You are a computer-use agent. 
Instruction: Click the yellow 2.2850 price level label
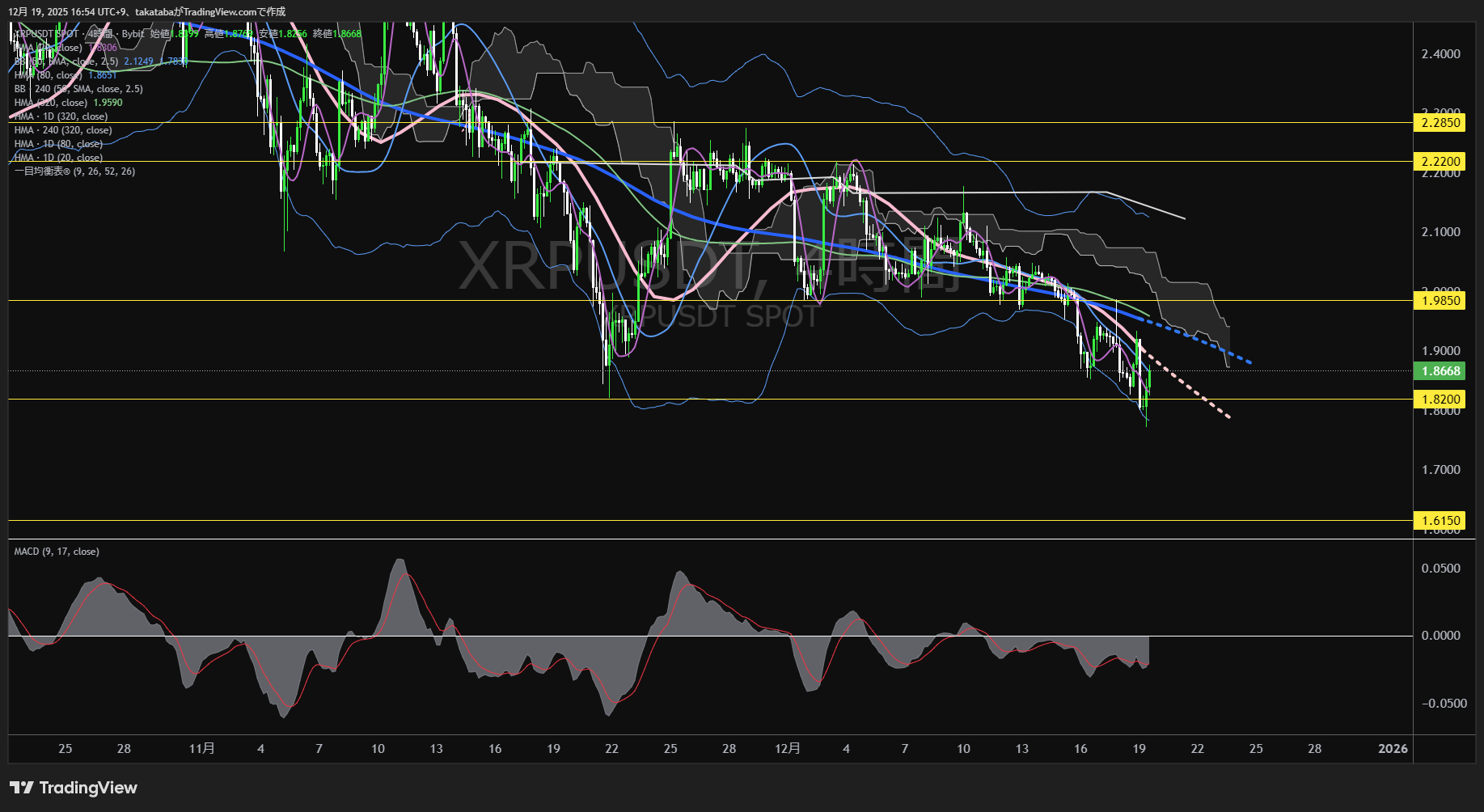[1442, 123]
